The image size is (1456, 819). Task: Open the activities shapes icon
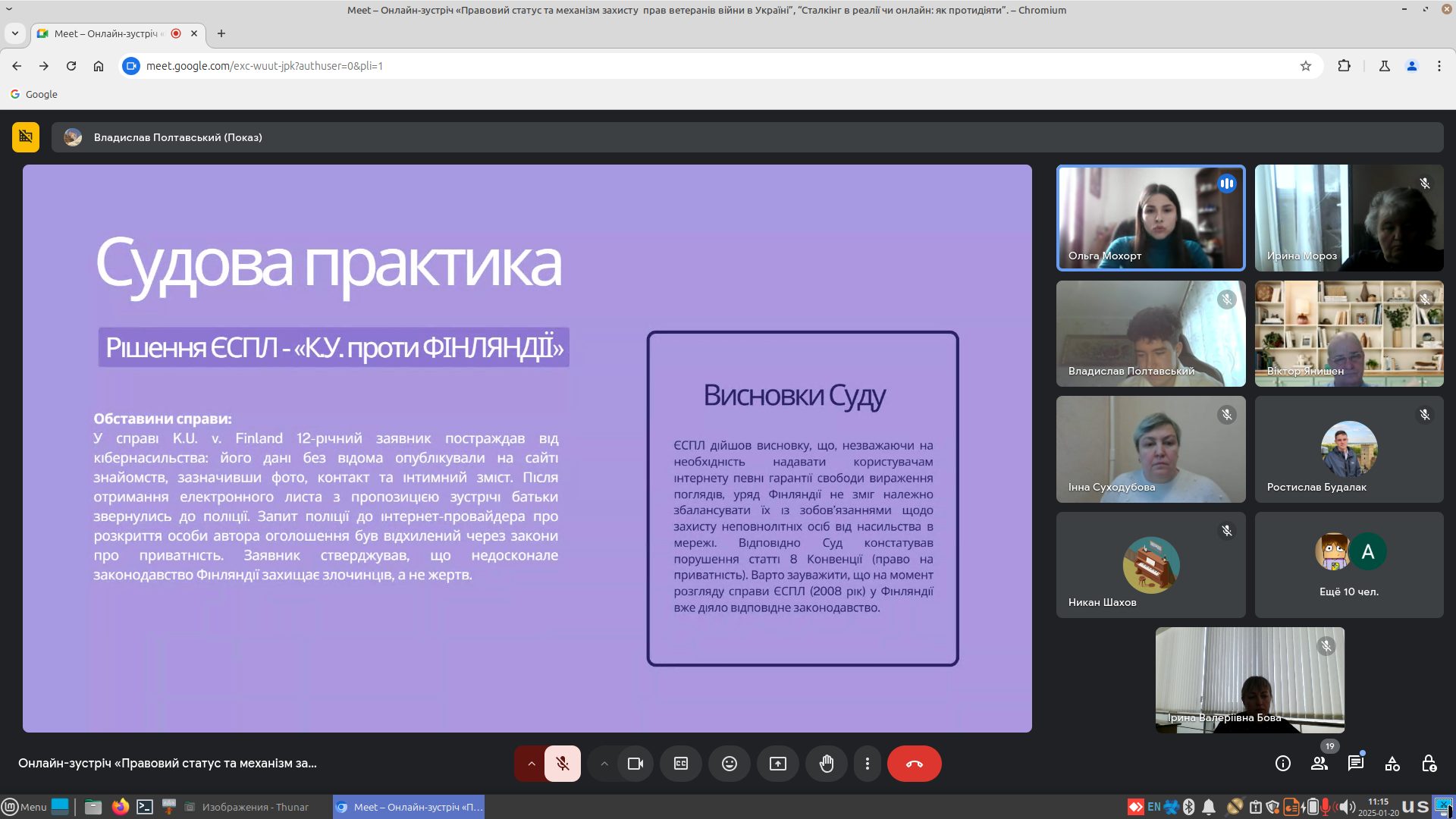point(1392,764)
